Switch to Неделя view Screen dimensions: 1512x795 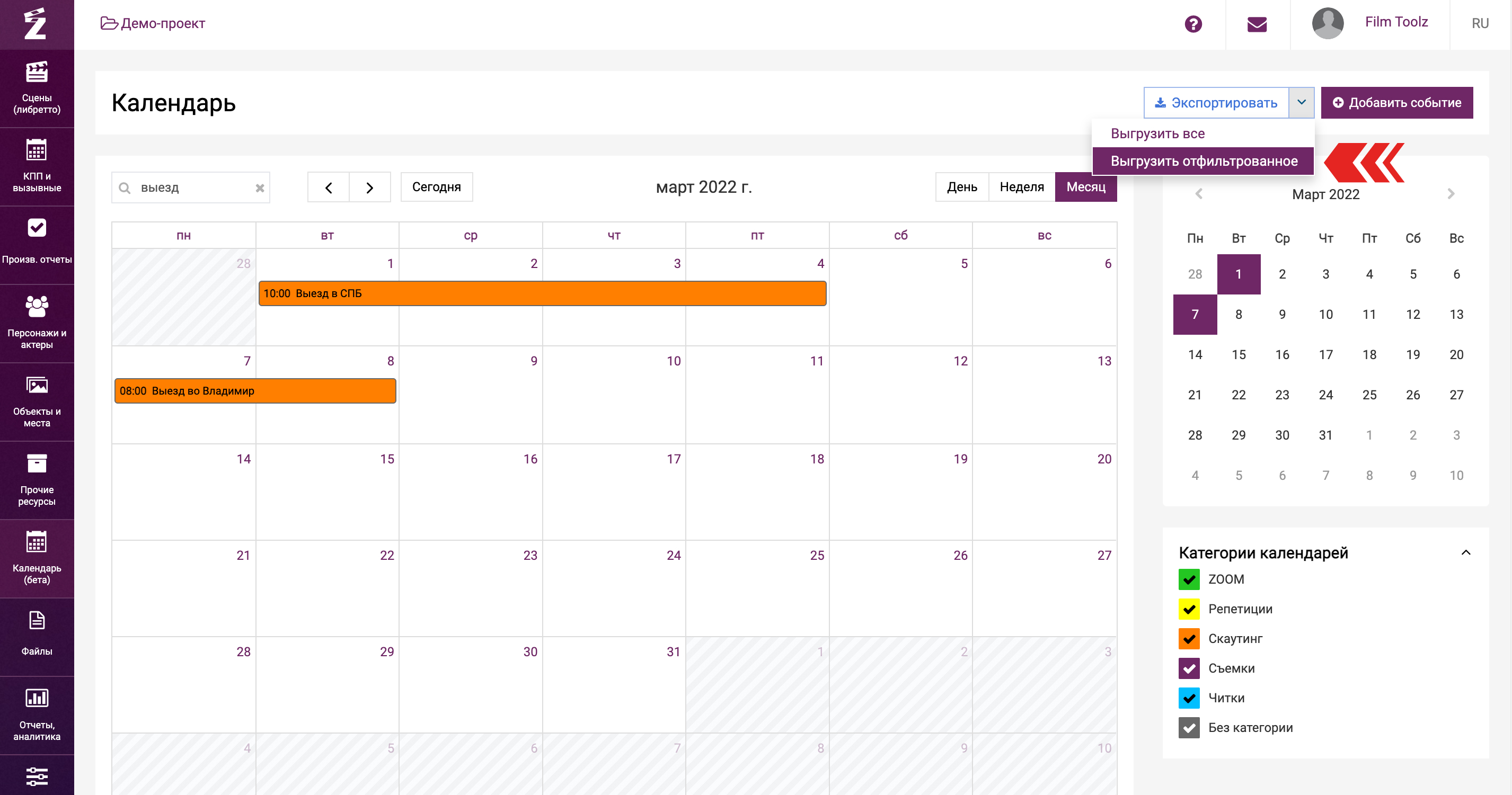(x=1021, y=187)
